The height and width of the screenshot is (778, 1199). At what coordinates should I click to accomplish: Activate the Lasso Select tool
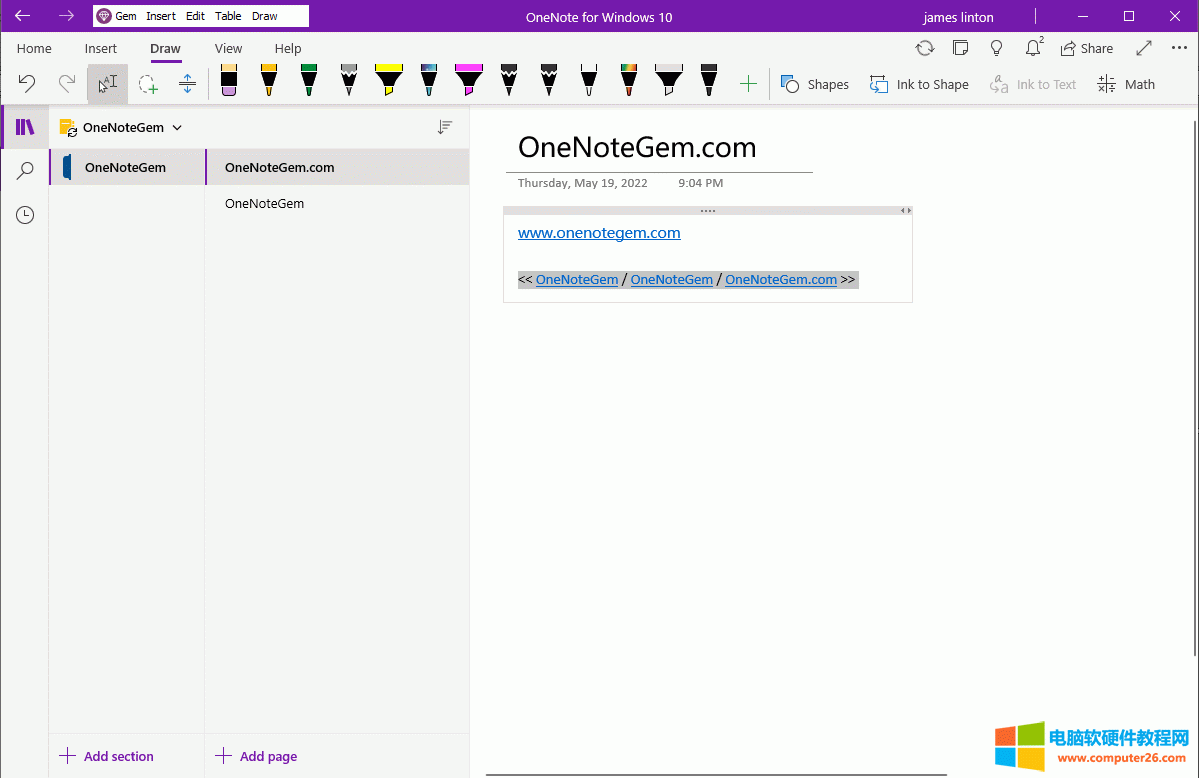click(x=148, y=83)
